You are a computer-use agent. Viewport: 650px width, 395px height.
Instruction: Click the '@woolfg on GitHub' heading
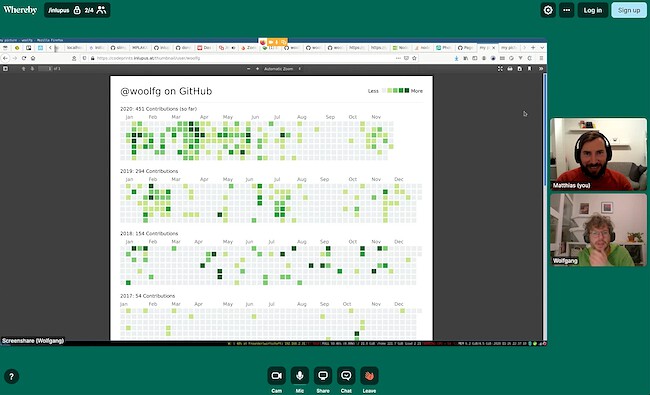pos(166,91)
